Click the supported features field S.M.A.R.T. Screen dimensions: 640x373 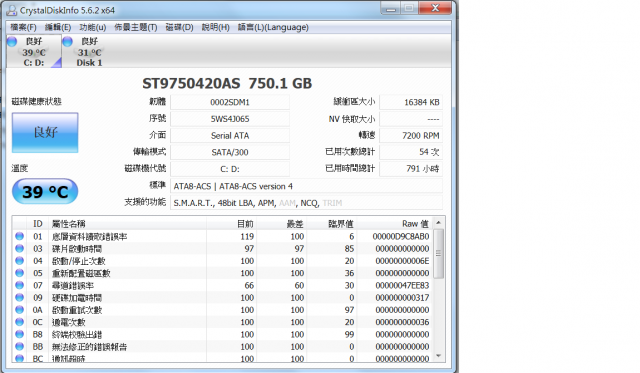point(307,203)
